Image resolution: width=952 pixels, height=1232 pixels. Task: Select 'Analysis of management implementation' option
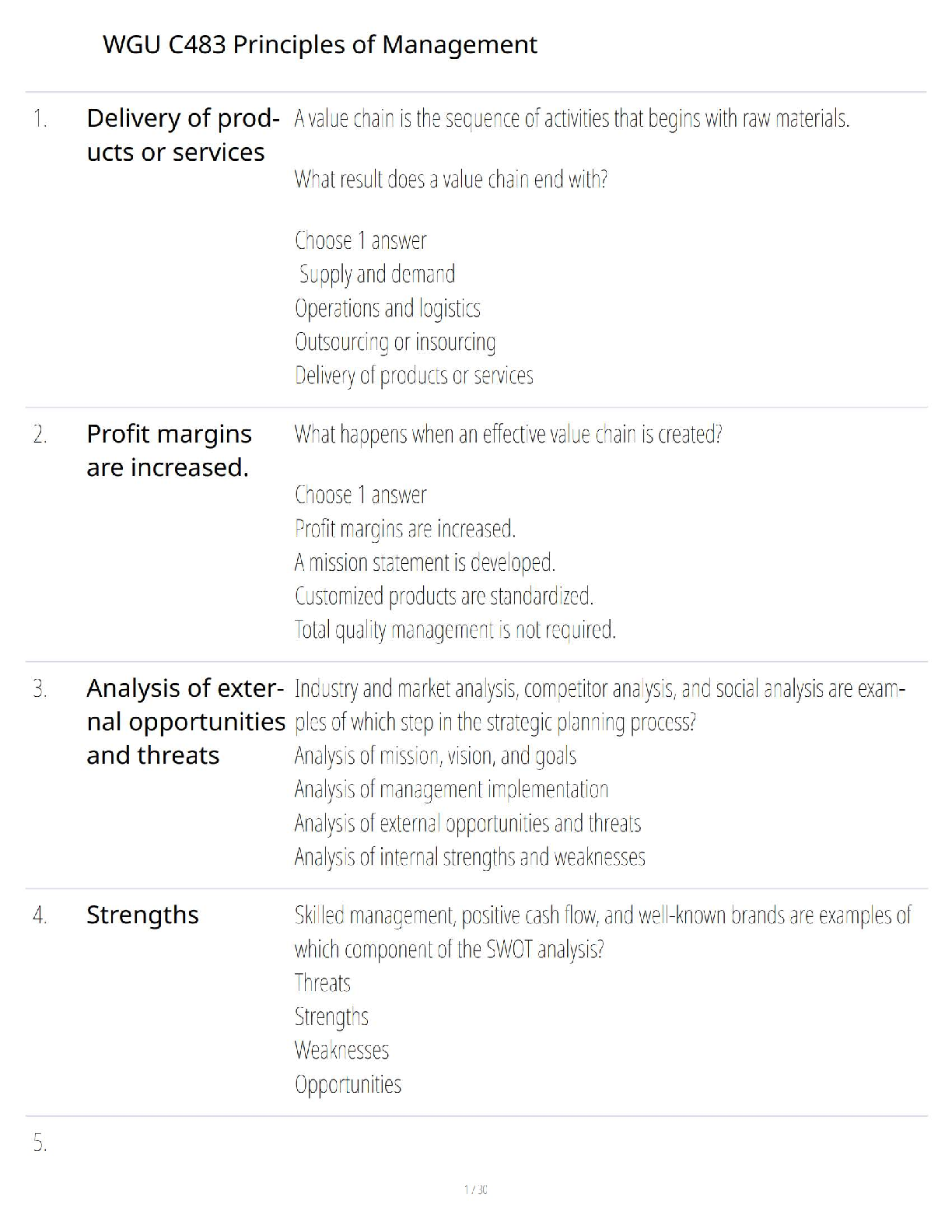pos(451,789)
